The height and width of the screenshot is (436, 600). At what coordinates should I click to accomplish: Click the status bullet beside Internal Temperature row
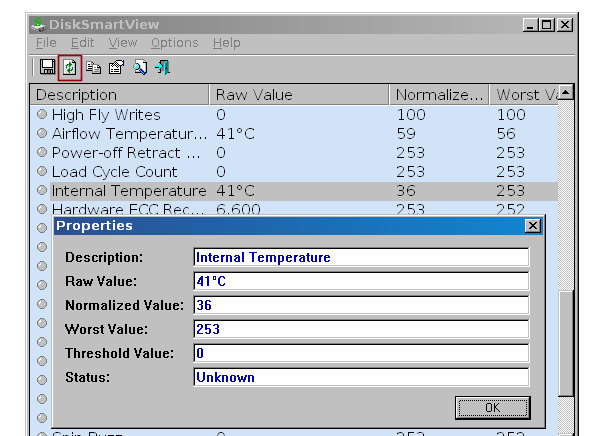click(x=42, y=190)
